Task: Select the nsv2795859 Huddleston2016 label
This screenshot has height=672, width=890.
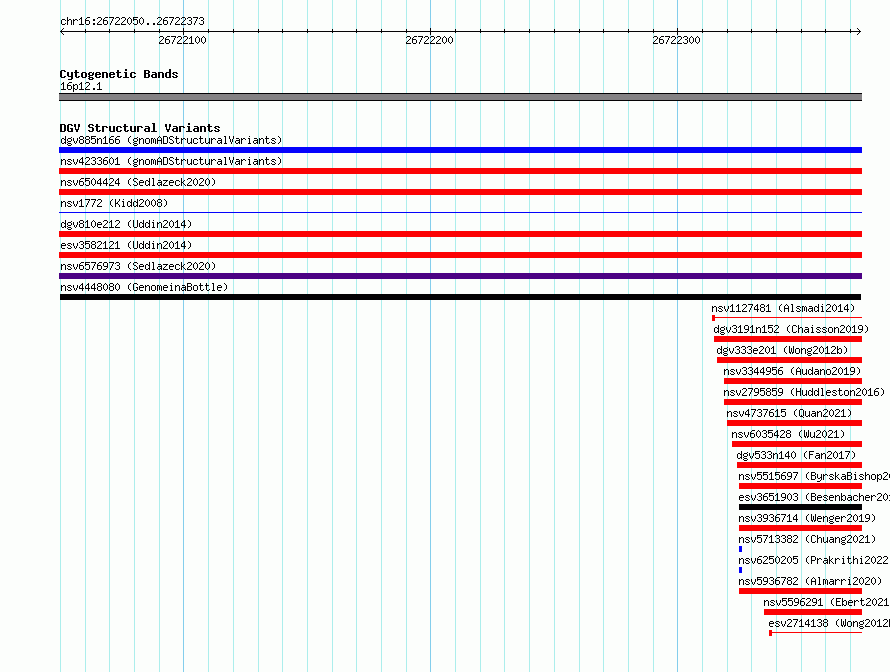Action: pos(804,392)
